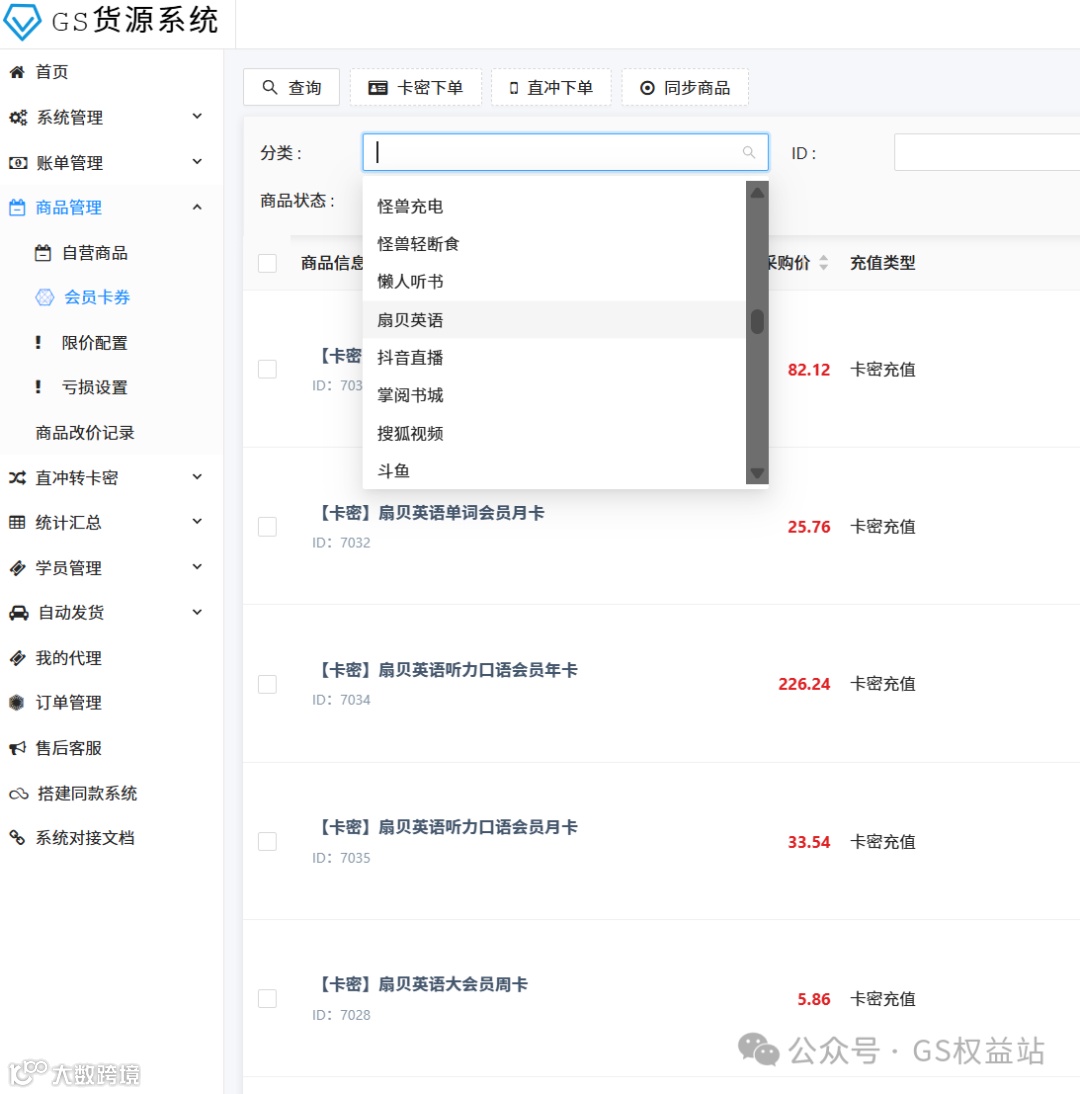Select 怪兽轻断食 from the list

[555, 244]
